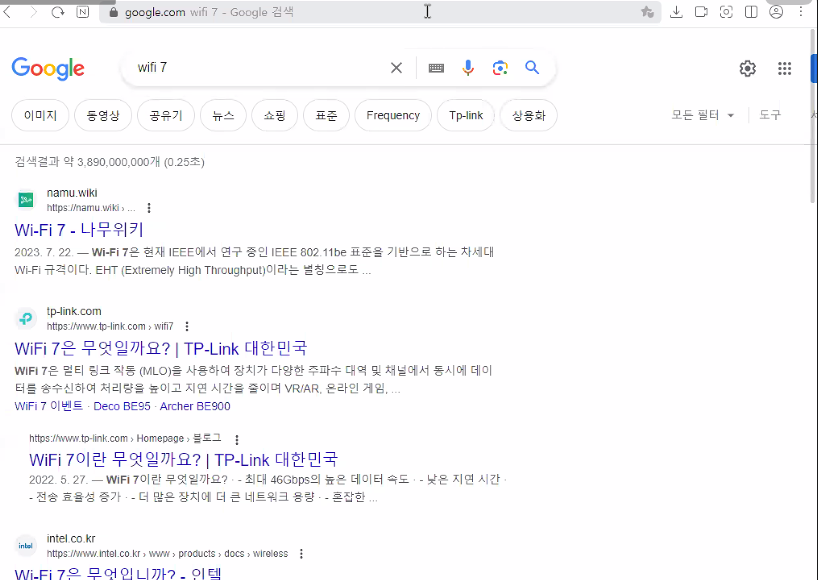
Task: Open more options for intel.co.kr result
Action: (301, 554)
